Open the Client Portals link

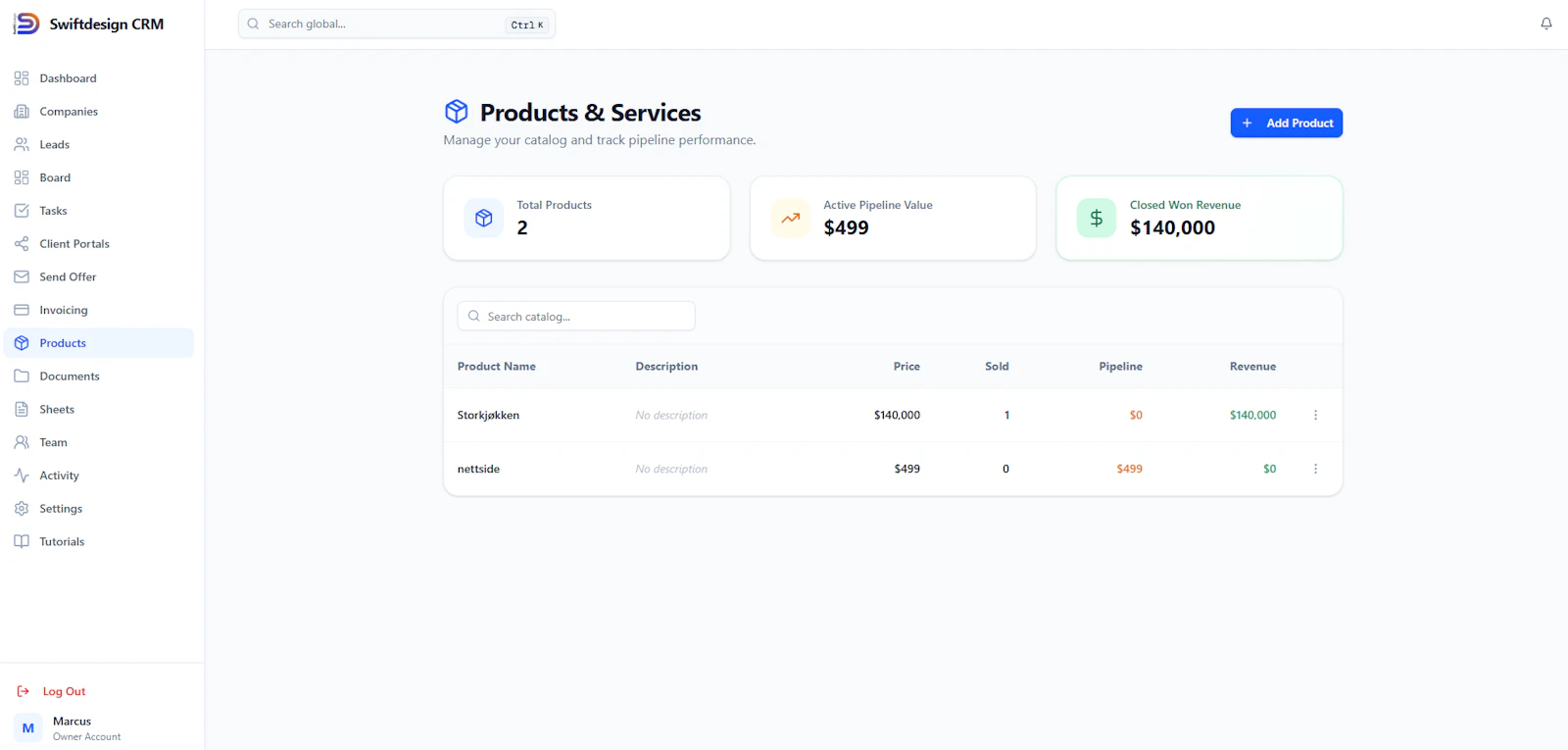click(99, 244)
